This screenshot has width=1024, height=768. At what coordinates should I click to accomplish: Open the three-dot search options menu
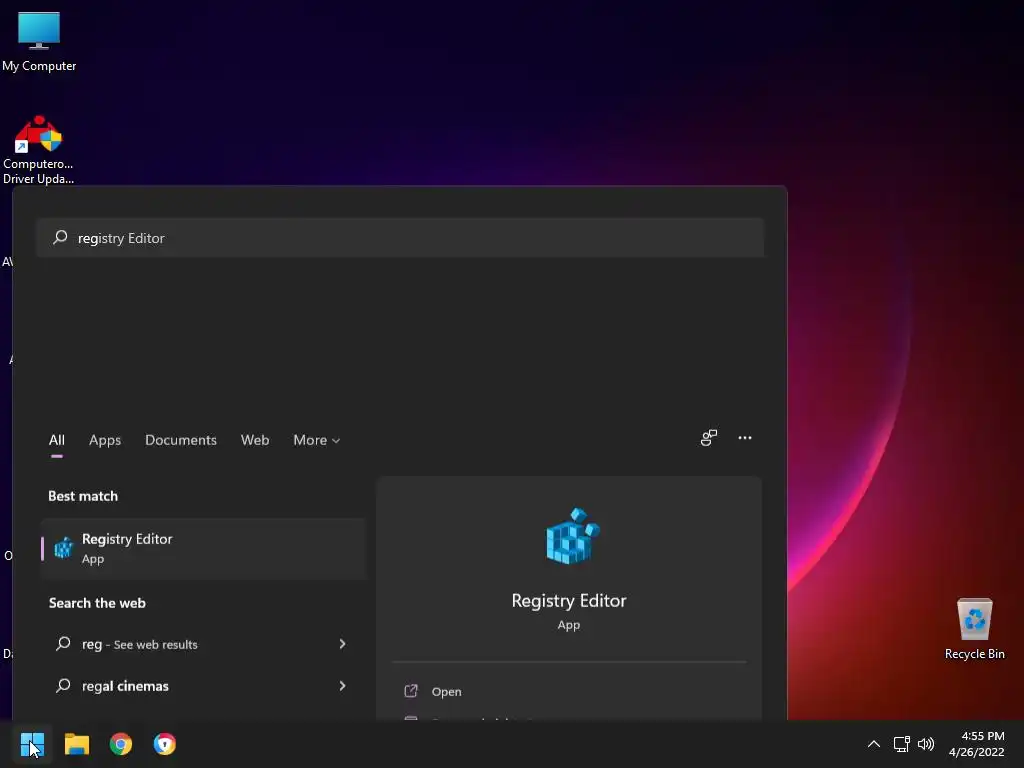point(745,438)
